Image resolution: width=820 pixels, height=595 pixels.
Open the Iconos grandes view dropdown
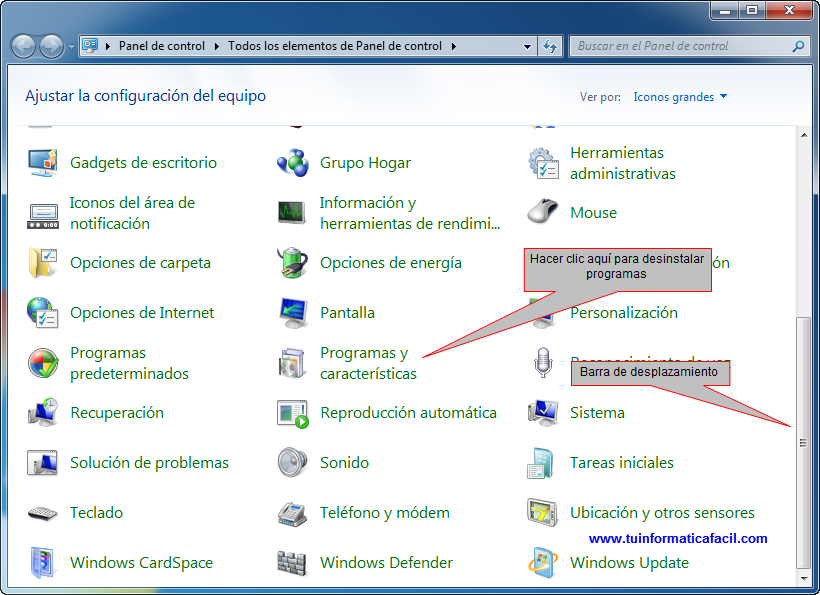pyautogui.click(x=680, y=97)
